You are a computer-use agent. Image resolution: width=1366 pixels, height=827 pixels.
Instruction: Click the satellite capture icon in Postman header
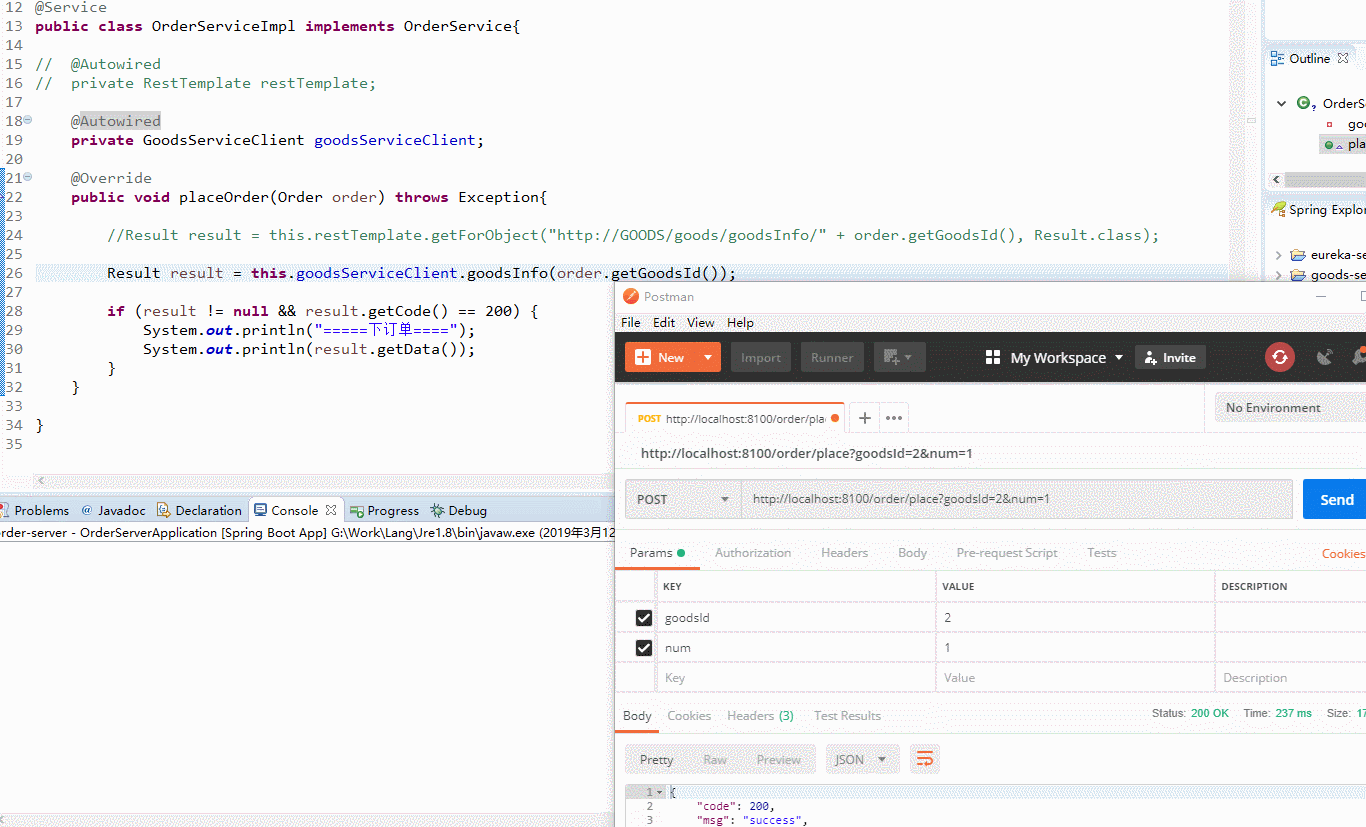click(x=1325, y=357)
